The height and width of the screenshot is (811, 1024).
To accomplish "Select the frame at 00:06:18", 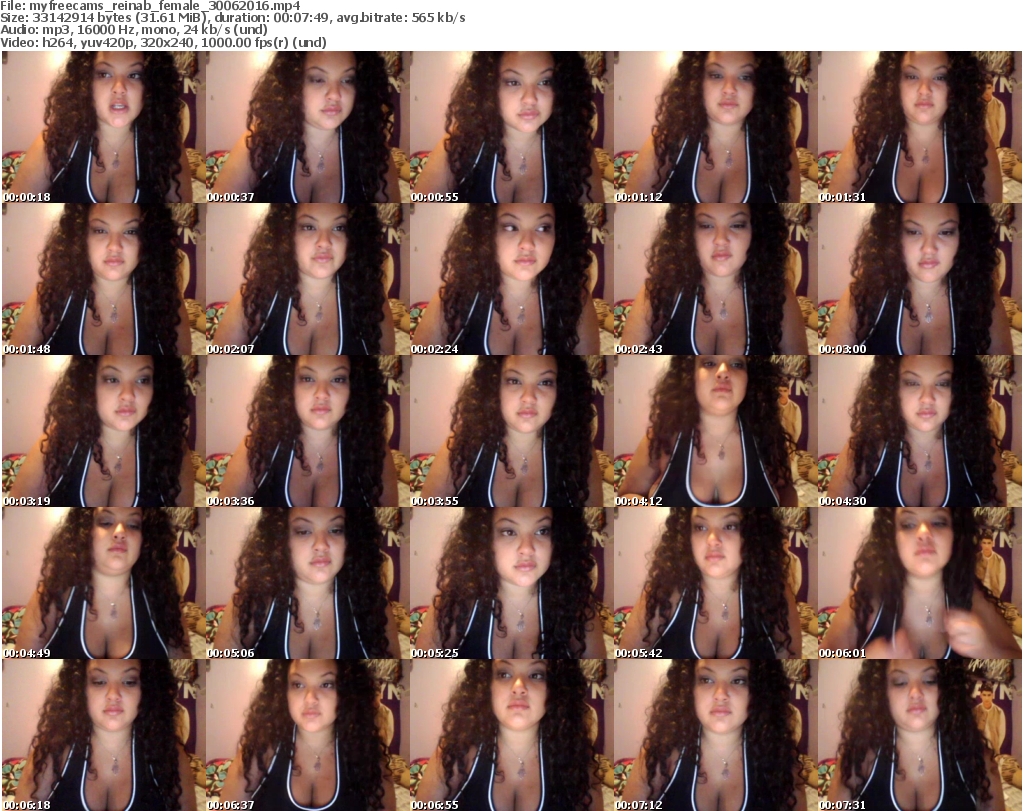I will coord(103,735).
